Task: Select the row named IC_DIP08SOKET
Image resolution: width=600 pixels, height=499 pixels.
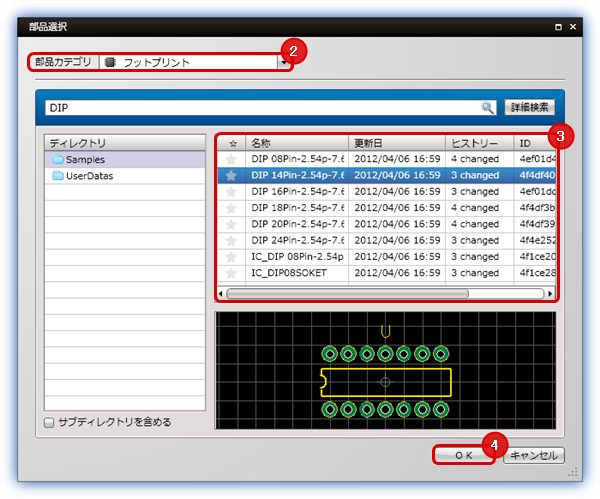Action: [386, 273]
